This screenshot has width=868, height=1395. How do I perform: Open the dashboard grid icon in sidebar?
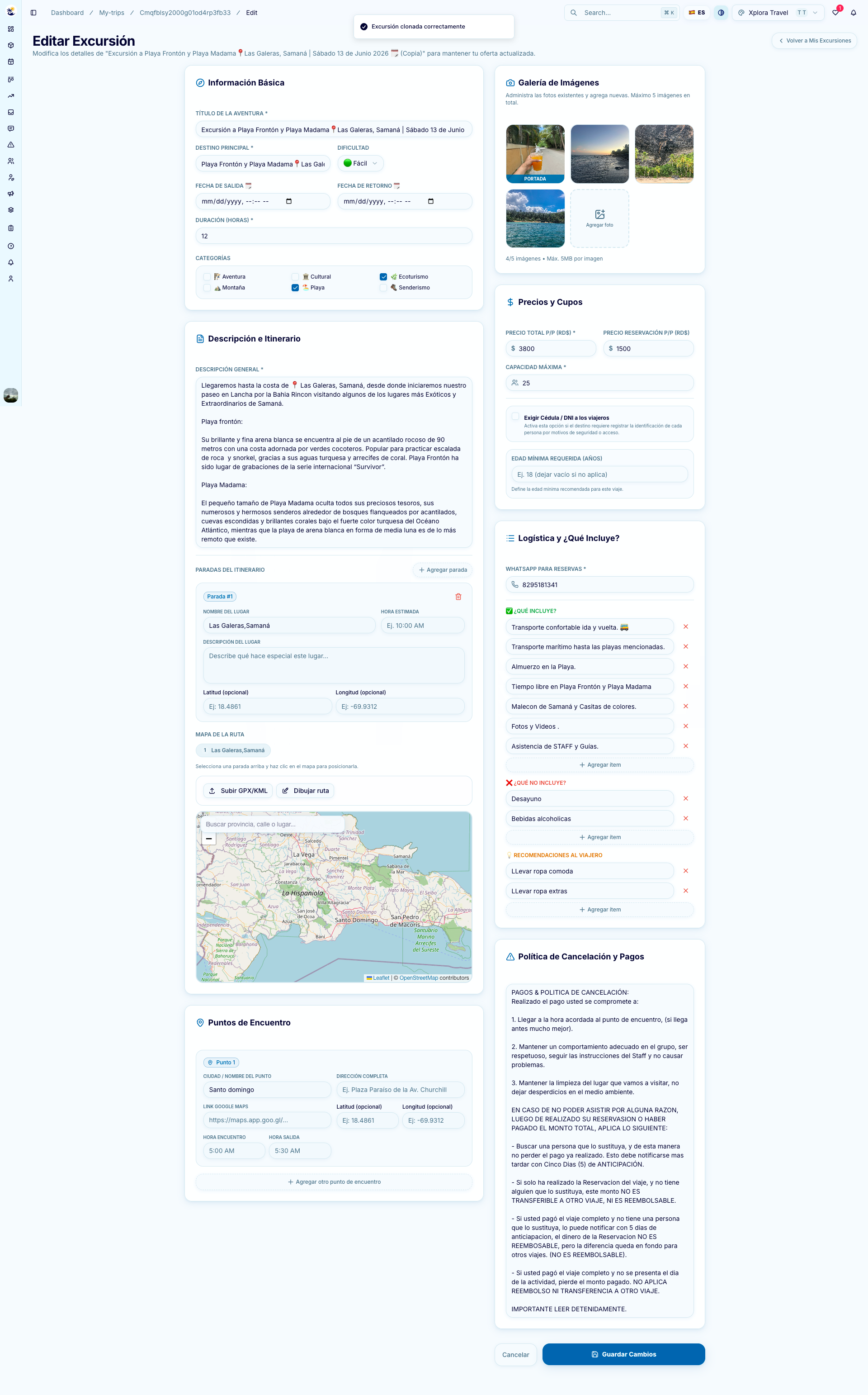coord(11,28)
